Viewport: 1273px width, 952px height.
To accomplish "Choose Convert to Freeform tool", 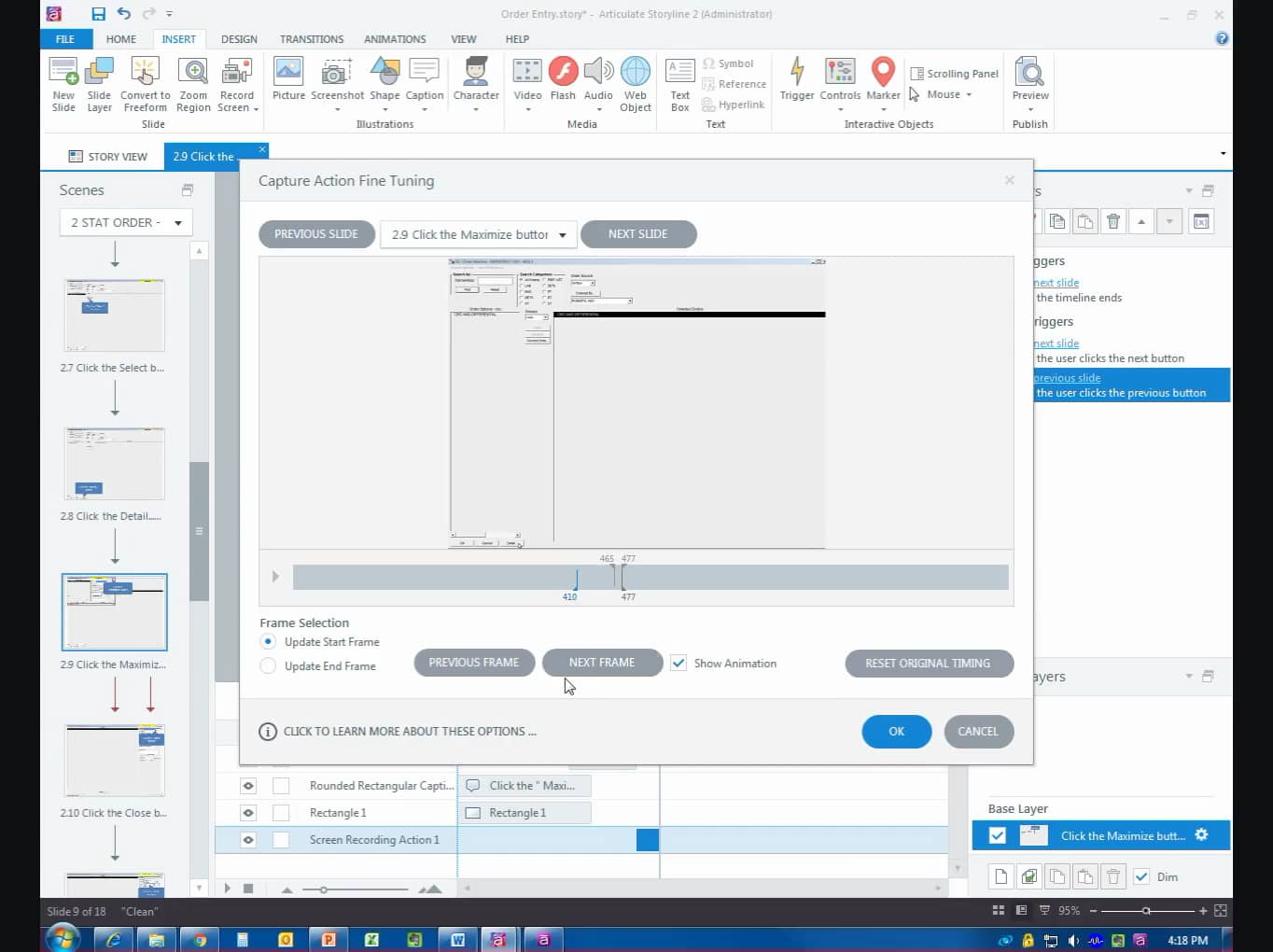I will (145, 72).
